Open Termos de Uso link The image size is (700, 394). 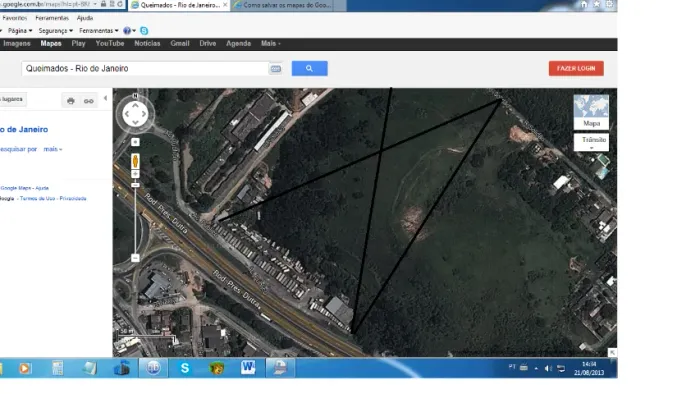38,199
